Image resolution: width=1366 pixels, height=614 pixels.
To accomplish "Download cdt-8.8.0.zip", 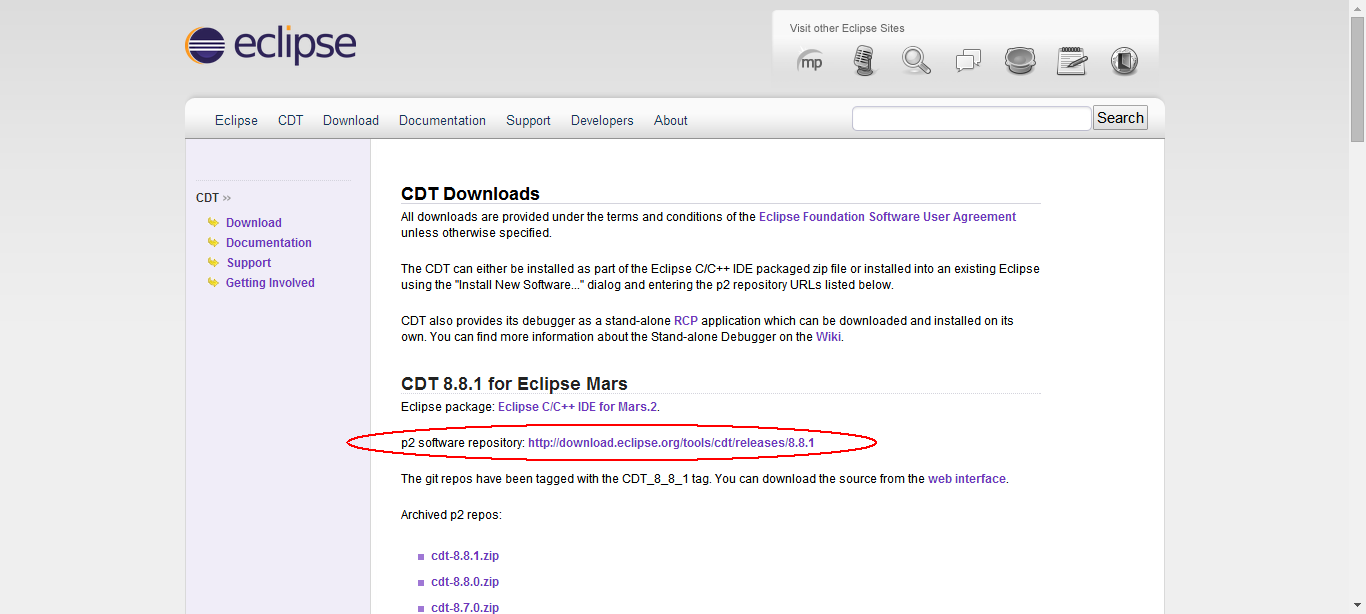I will 465,582.
